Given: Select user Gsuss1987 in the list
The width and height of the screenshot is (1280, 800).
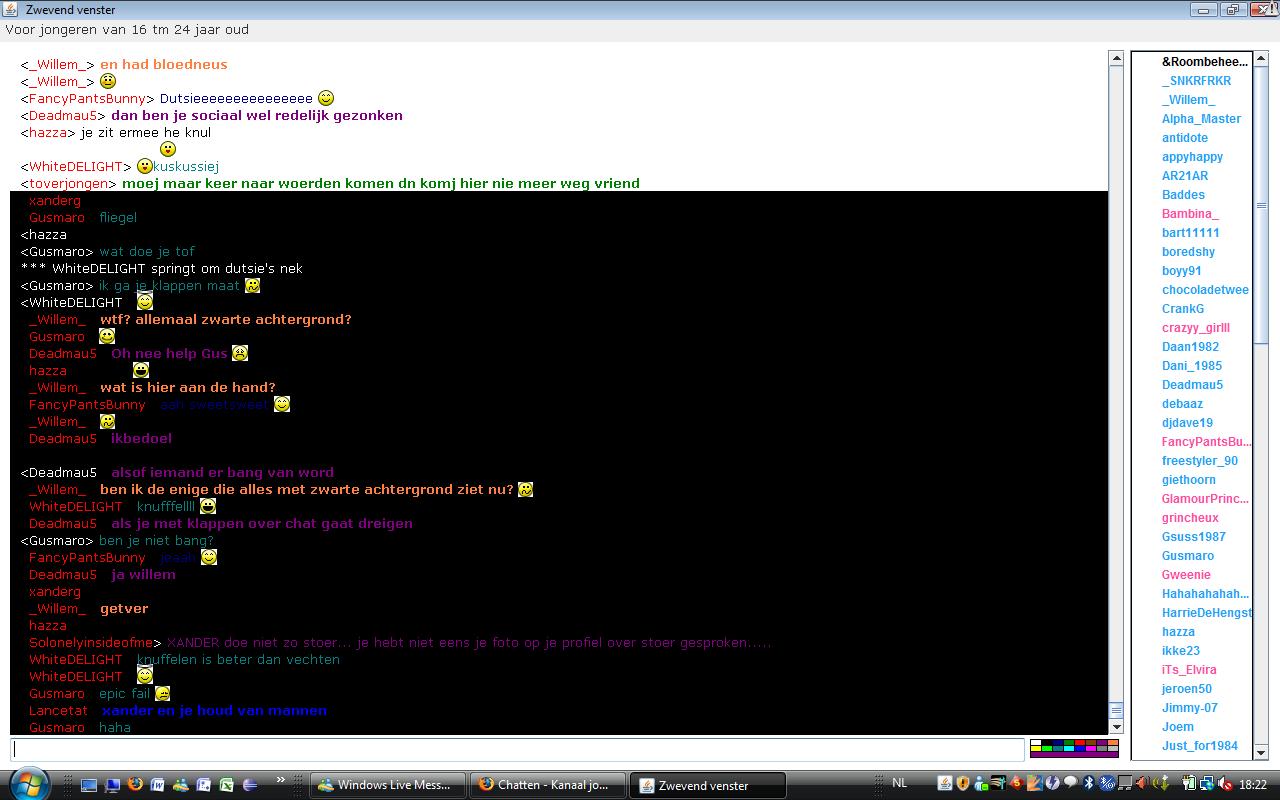Looking at the screenshot, I should coord(1193,537).
